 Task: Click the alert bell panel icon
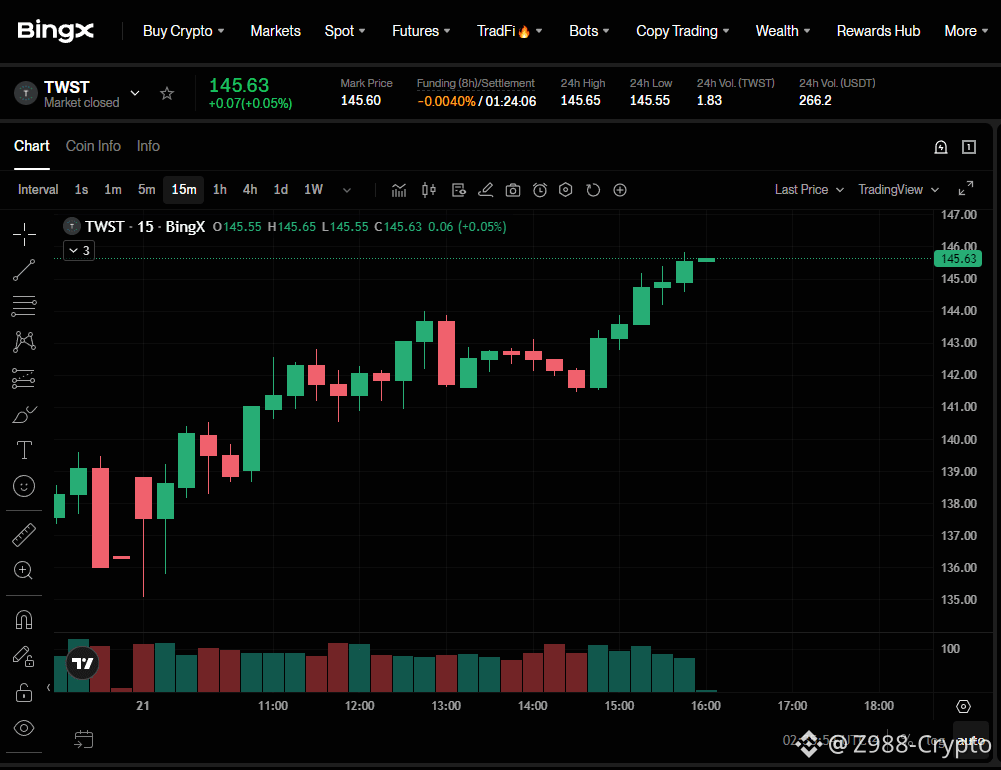pos(941,147)
